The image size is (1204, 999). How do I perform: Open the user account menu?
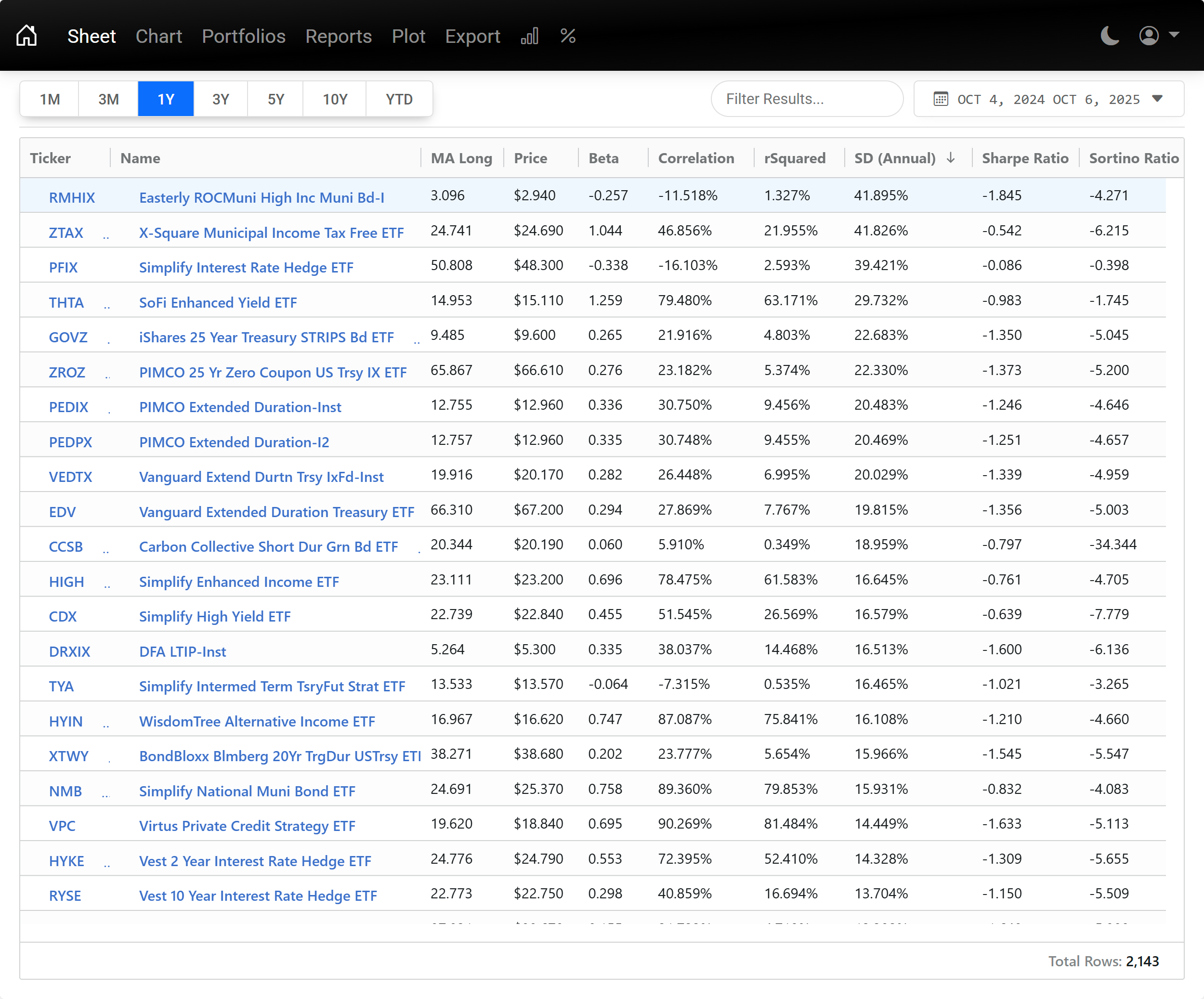[1158, 36]
